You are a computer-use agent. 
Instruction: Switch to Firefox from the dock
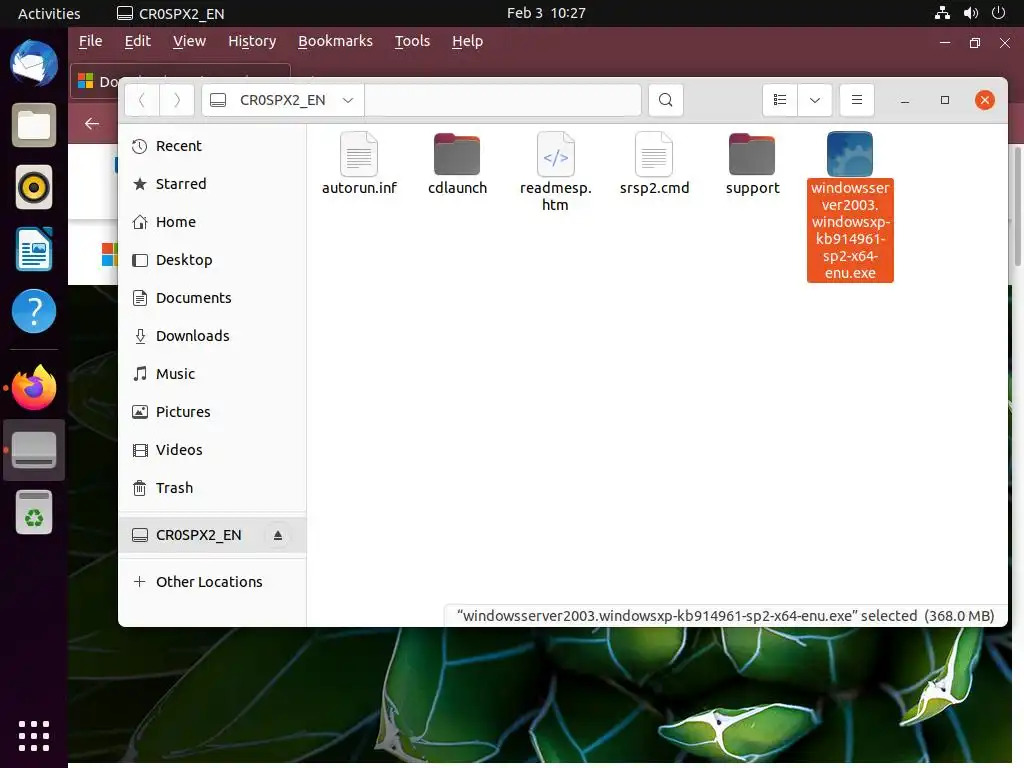pyautogui.click(x=34, y=388)
